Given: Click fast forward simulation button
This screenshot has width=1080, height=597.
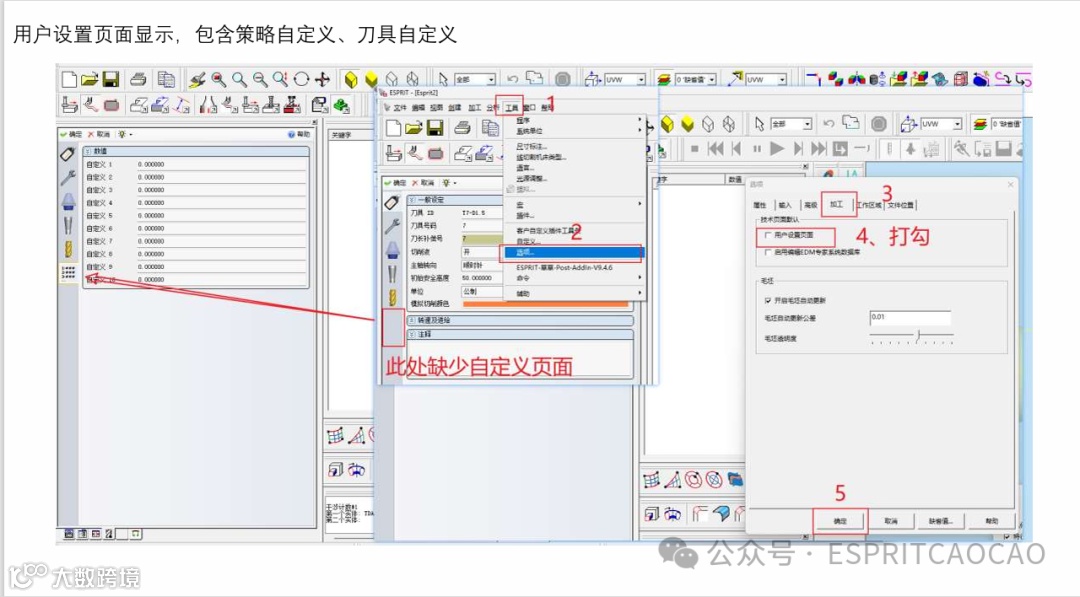Looking at the screenshot, I should 818,148.
